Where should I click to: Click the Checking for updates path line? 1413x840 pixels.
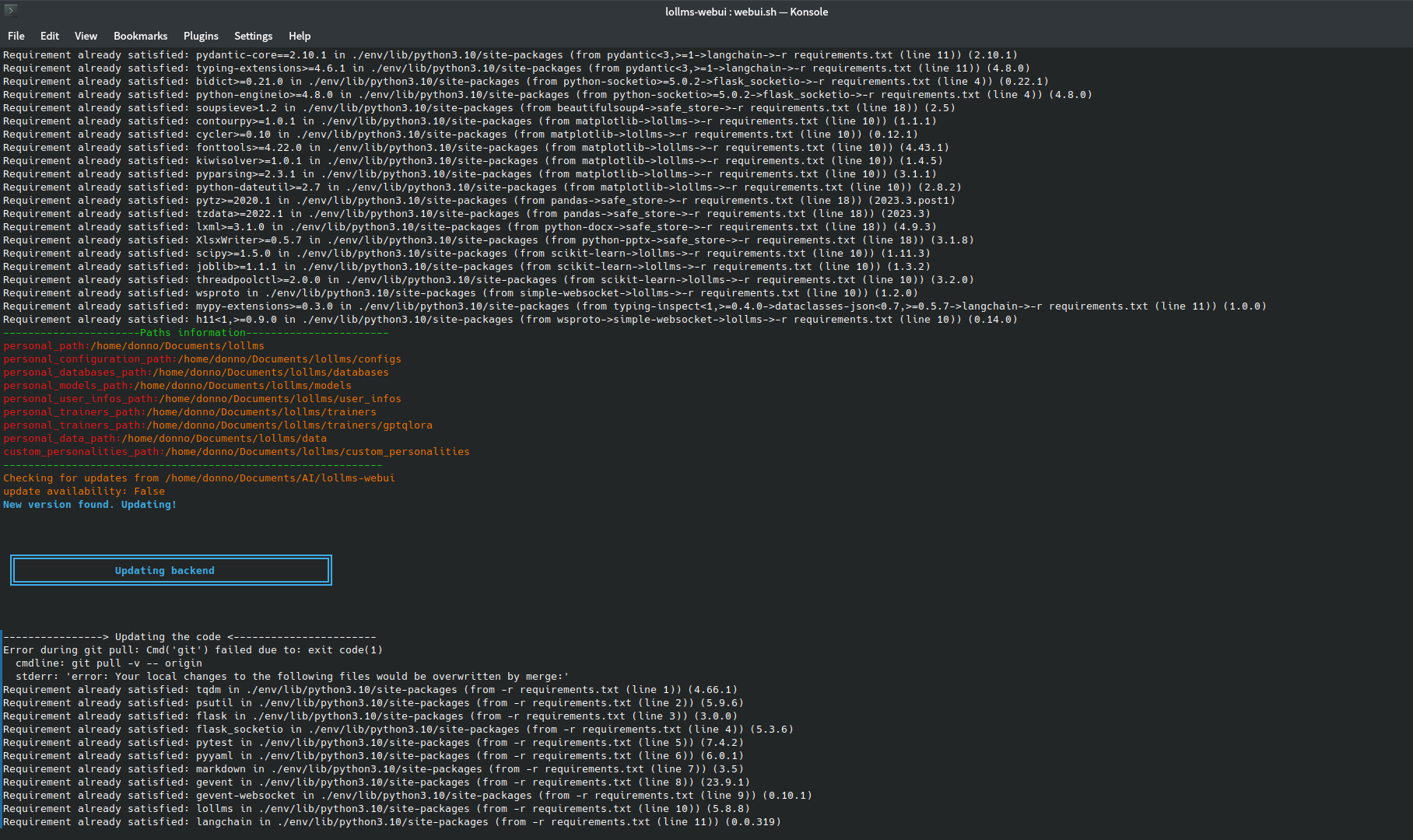coord(198,478)
